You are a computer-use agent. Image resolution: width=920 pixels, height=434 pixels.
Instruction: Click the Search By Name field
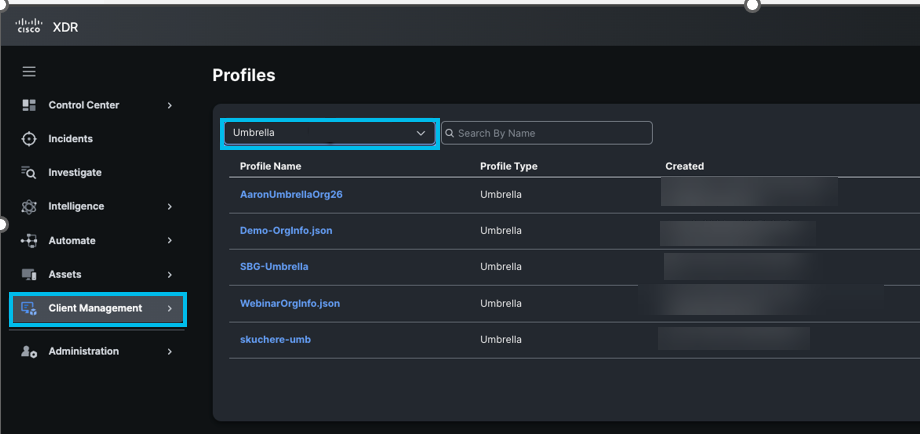(547, 133)
